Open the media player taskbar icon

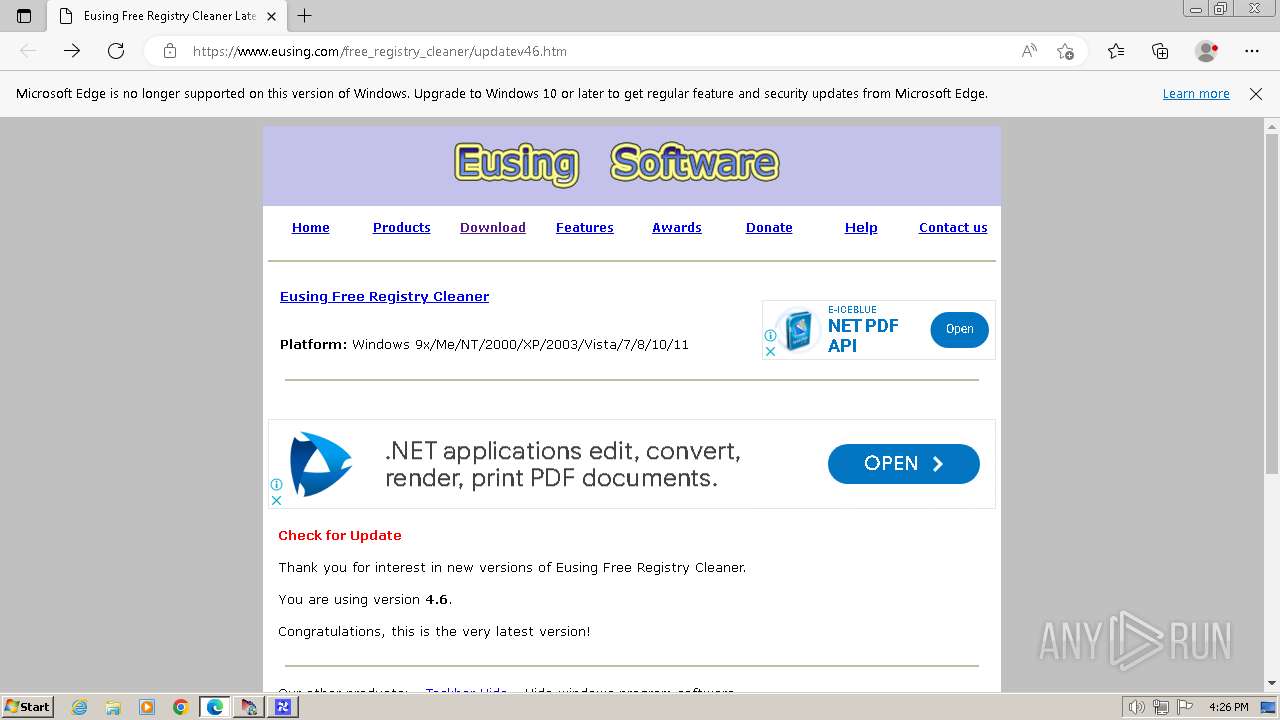[x=147, y=707]
